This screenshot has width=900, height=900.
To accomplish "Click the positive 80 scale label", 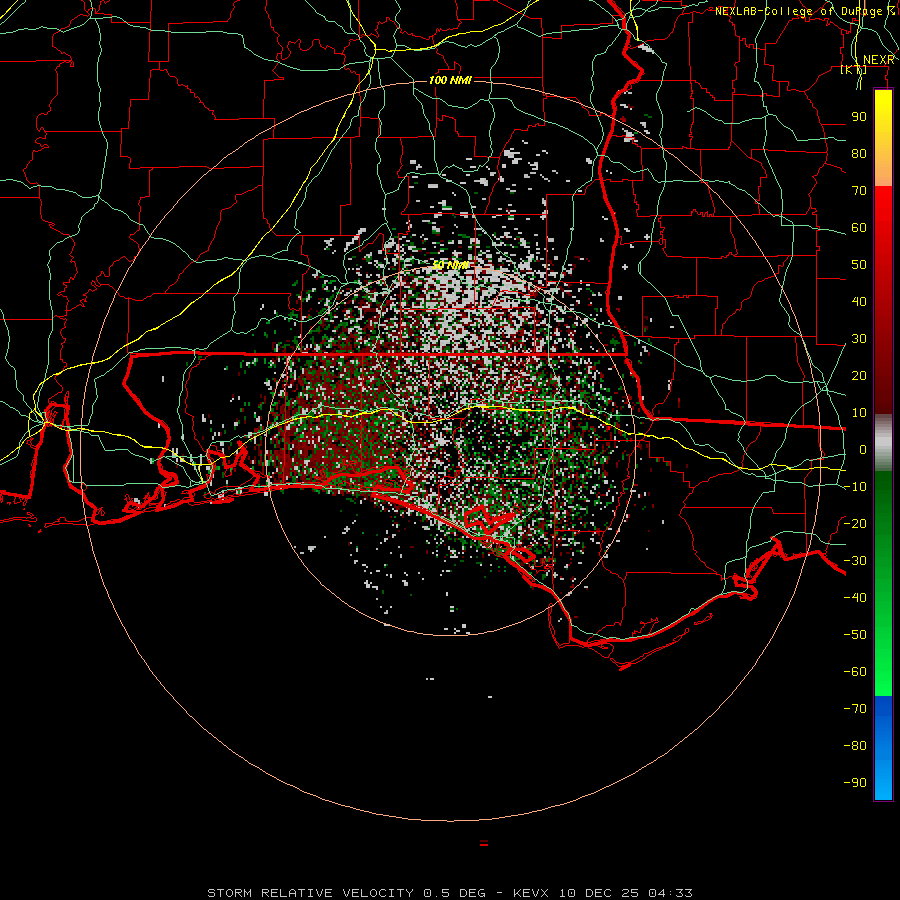I will pos(859,154).
